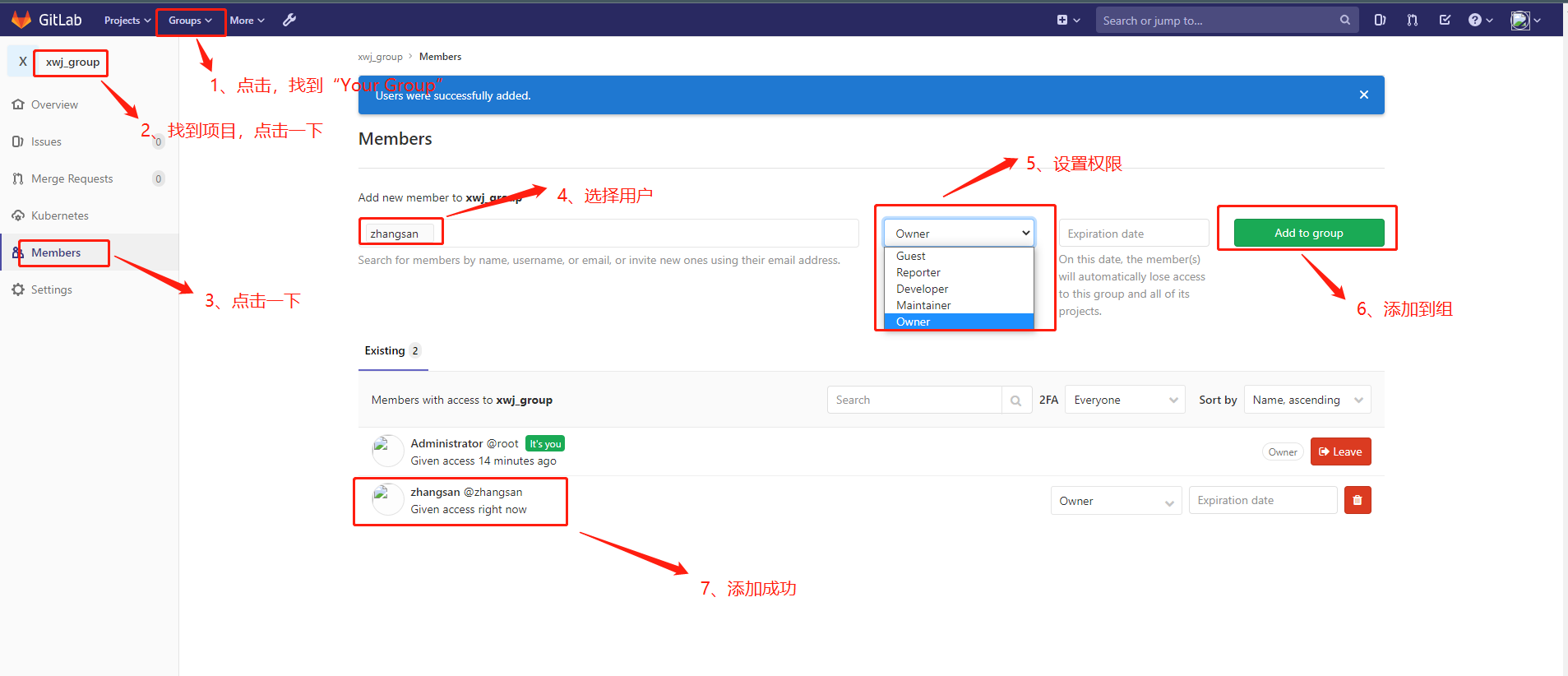The height and width of the screenshot is (676, 1568).
Task: Click the Members breadcrumb link
Action: pyautogui.click(x=440, y=57)
